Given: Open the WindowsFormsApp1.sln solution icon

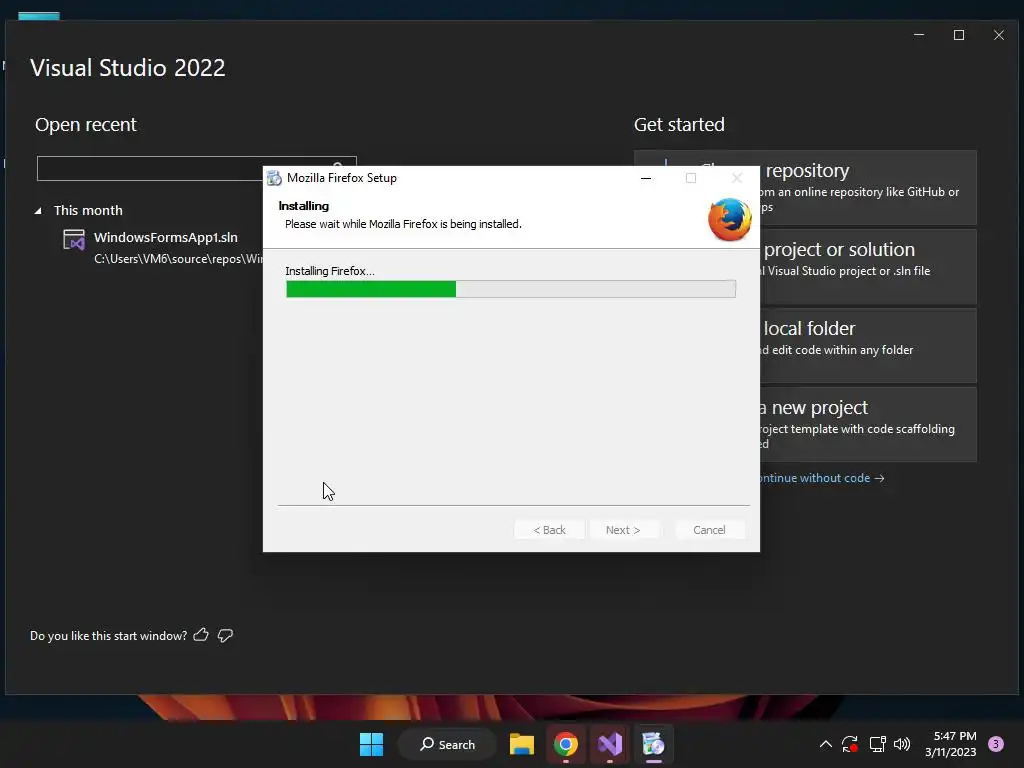Looking at the screenshot, I should click(x=74, y=240).
